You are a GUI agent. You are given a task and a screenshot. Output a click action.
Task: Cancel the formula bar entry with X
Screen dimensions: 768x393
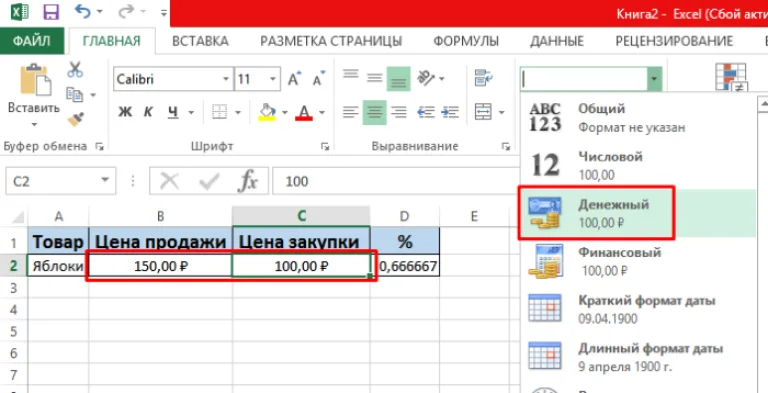click(169, 181)
